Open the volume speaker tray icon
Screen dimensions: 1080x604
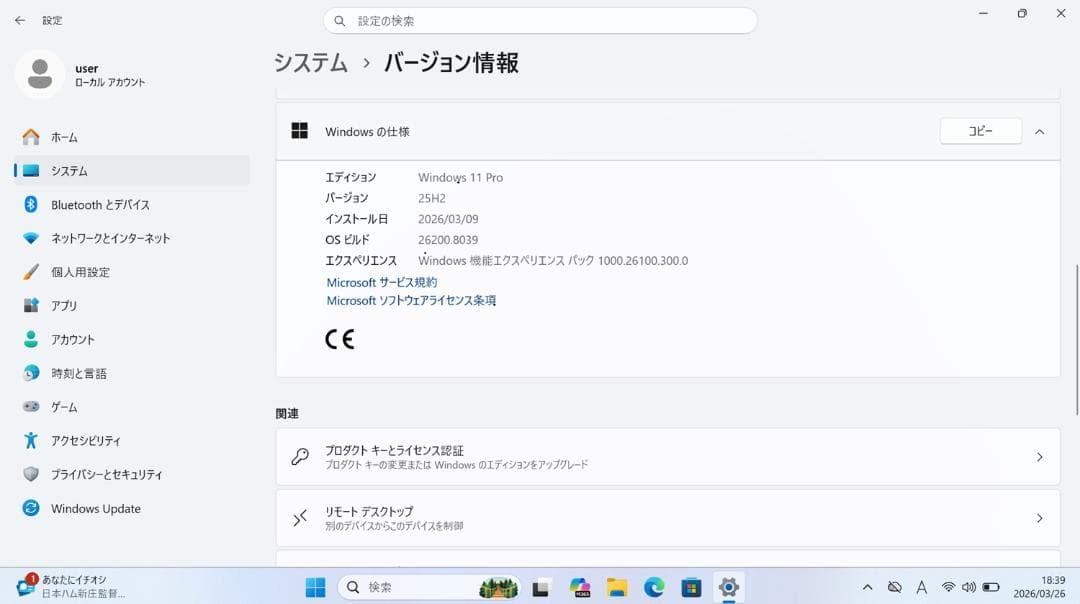[968, 587]
